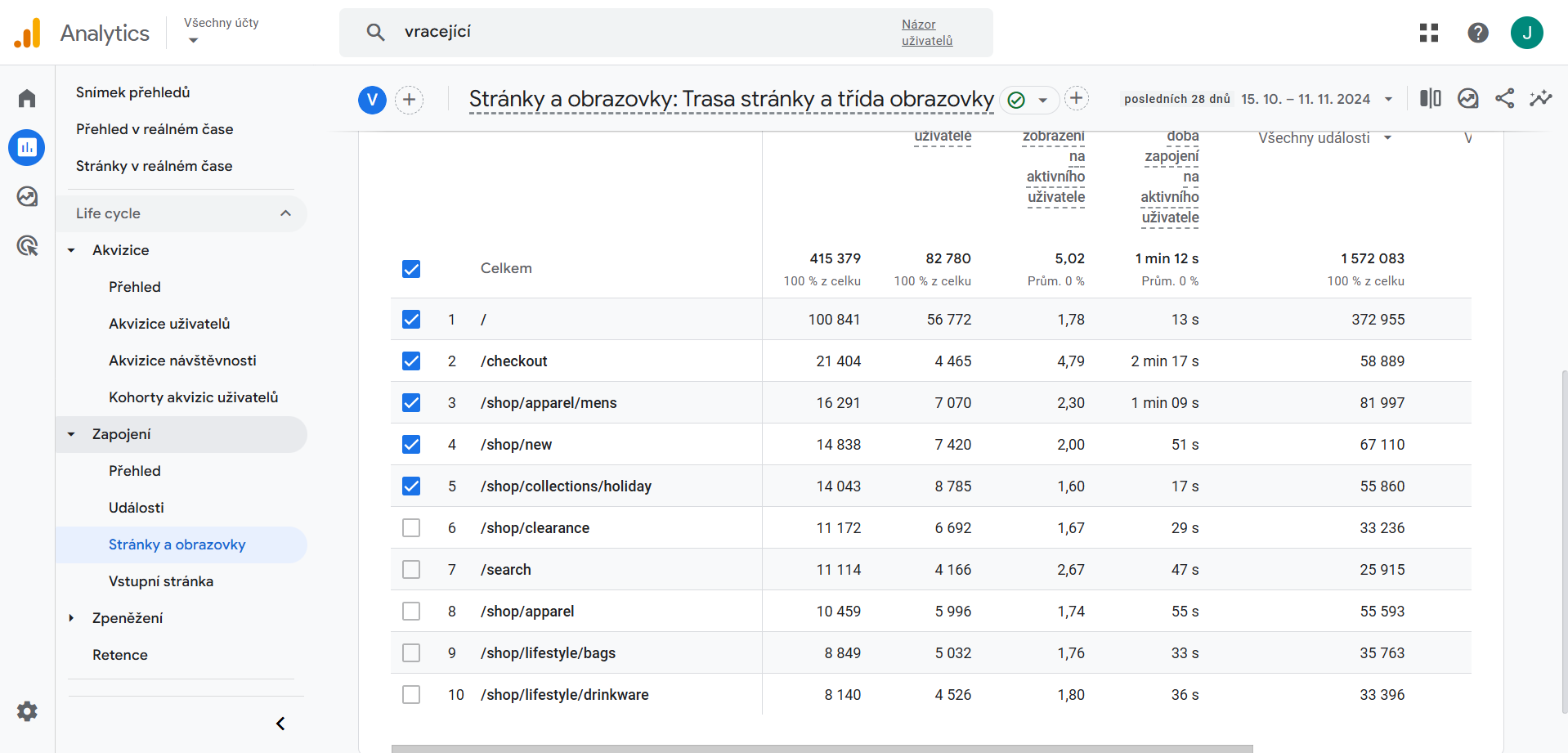Open Stránky v reálném čase
The width and height of the screenshot is (1568, 753).
(x=155, y=166)
